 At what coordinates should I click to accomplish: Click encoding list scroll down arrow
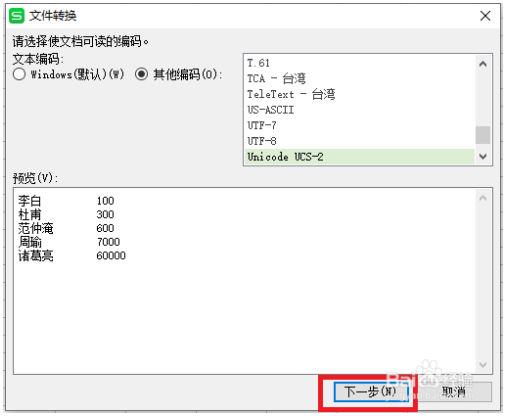click(x=483, y=156)
